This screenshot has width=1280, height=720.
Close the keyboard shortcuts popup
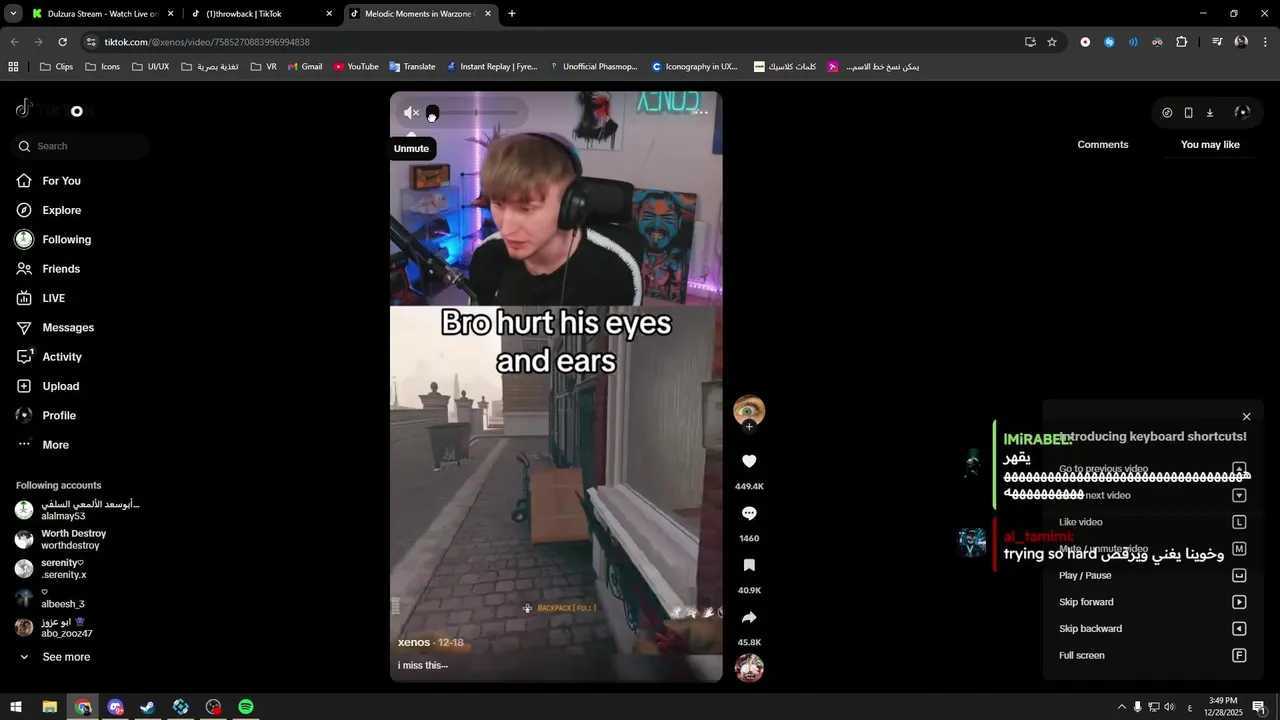1246,417
